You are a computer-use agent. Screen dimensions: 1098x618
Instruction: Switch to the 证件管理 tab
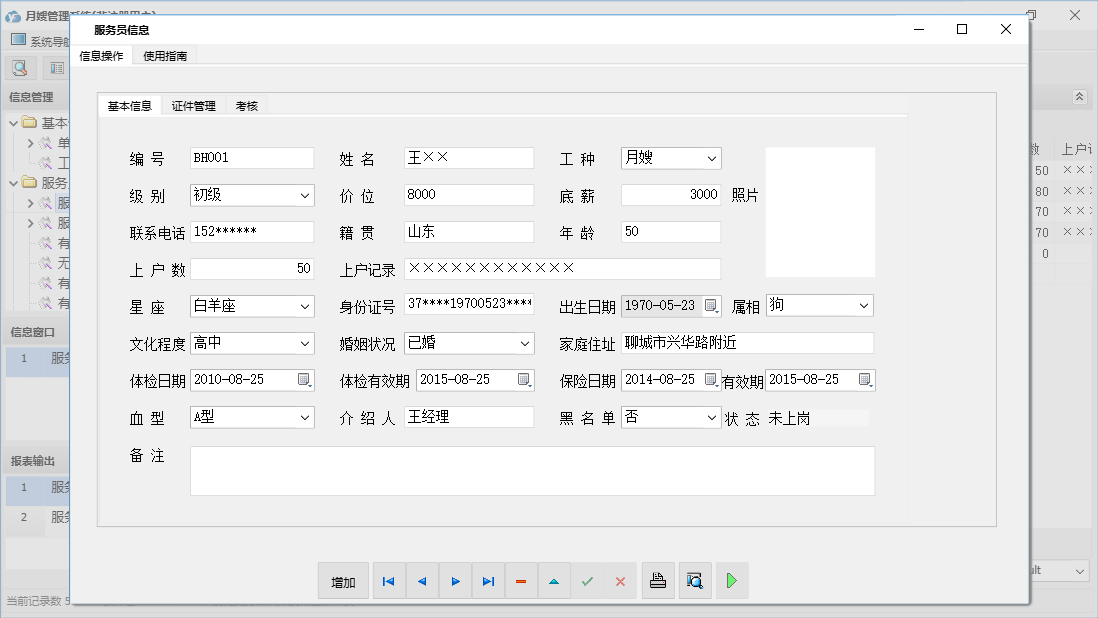tap(193, 106)
